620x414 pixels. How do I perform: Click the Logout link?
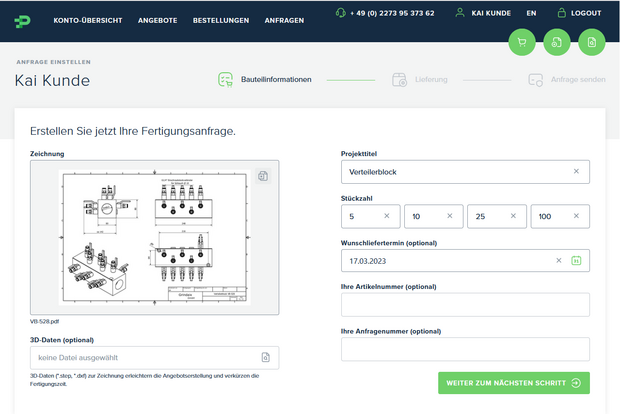tap(577, 13)
